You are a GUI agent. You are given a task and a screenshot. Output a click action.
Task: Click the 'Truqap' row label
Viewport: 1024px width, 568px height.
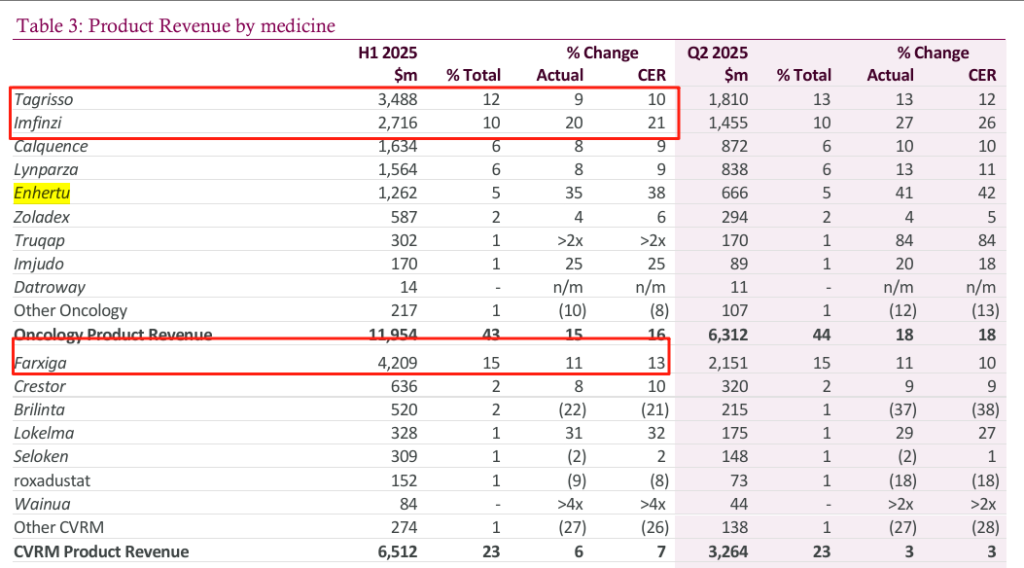point(39,241)
